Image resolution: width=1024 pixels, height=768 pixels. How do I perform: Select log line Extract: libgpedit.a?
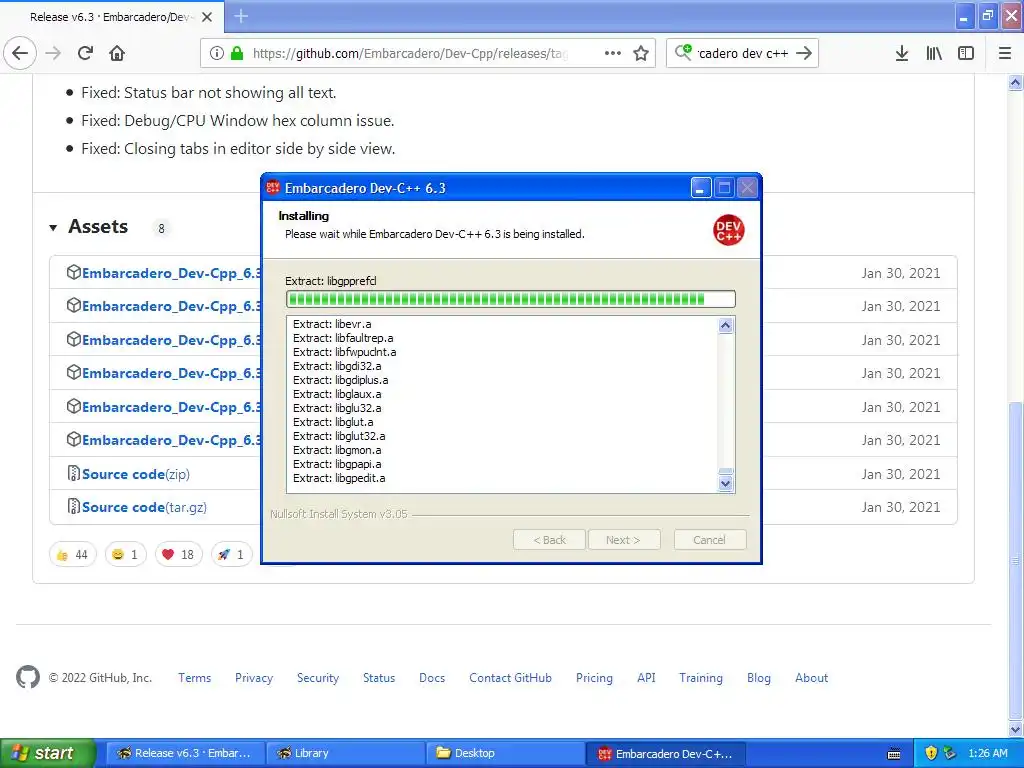[339, 478]
